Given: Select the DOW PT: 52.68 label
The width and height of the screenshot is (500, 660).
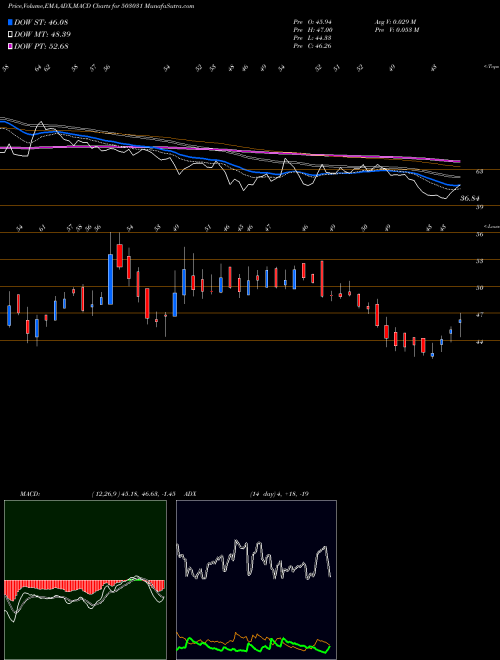Looking at the screenshot, I should [41, 46].
